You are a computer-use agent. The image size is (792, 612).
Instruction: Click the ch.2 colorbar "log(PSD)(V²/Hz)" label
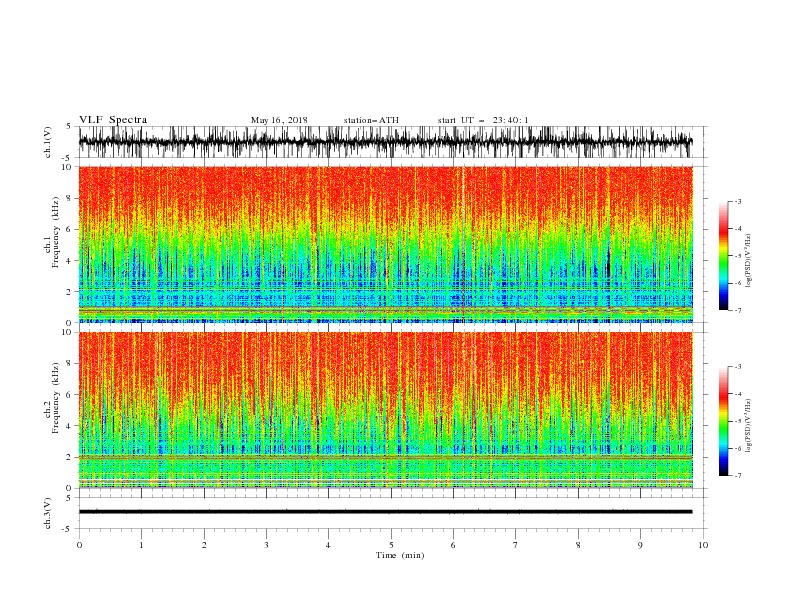point(748,426)
